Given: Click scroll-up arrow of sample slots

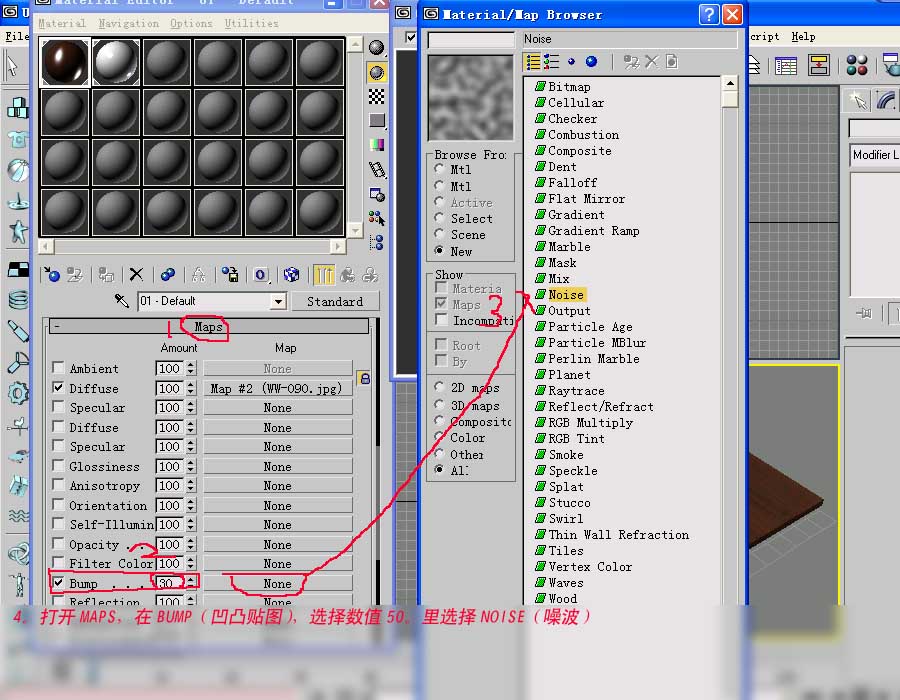Looking at the screenshot, I should pyautogui.click(x=355, y=44).
